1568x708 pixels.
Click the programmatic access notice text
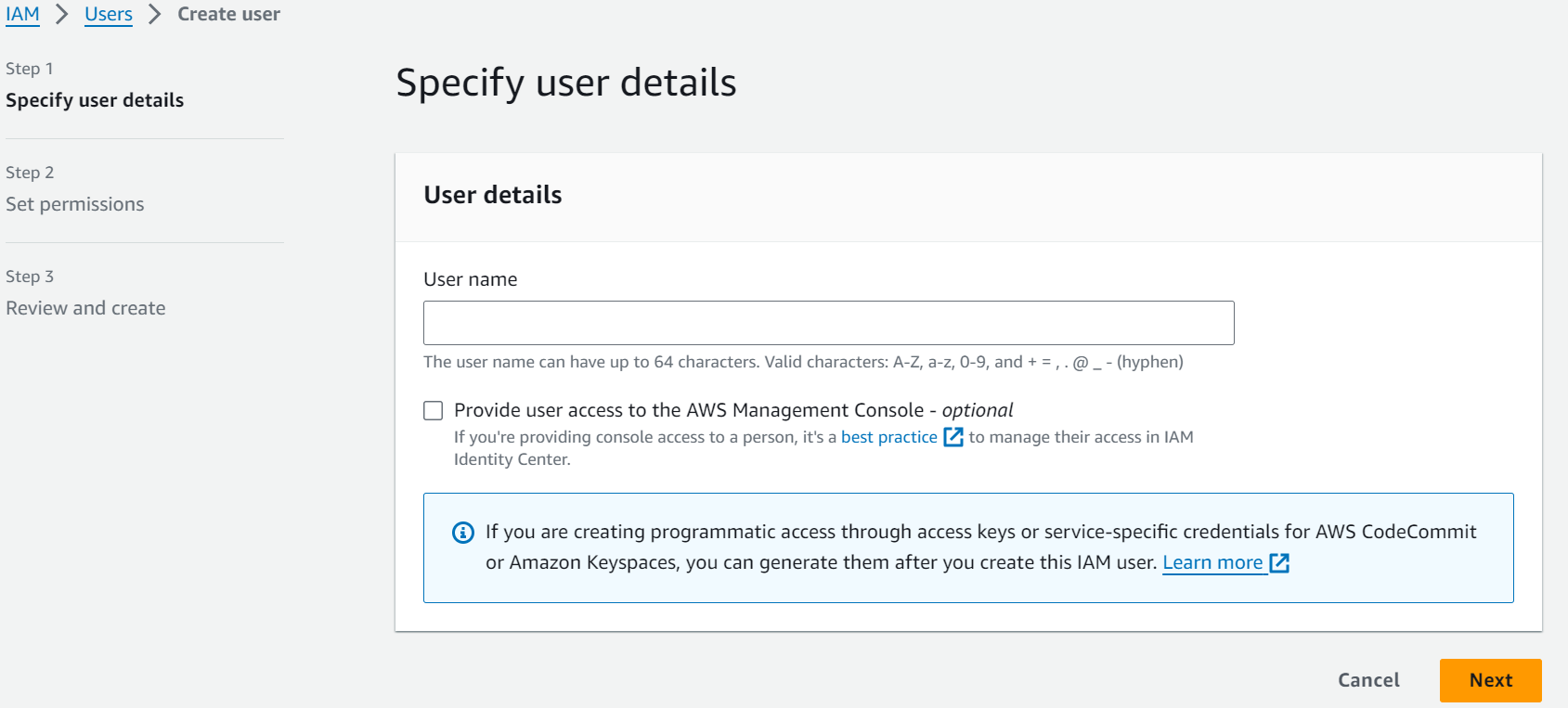[x=980, y=547]
